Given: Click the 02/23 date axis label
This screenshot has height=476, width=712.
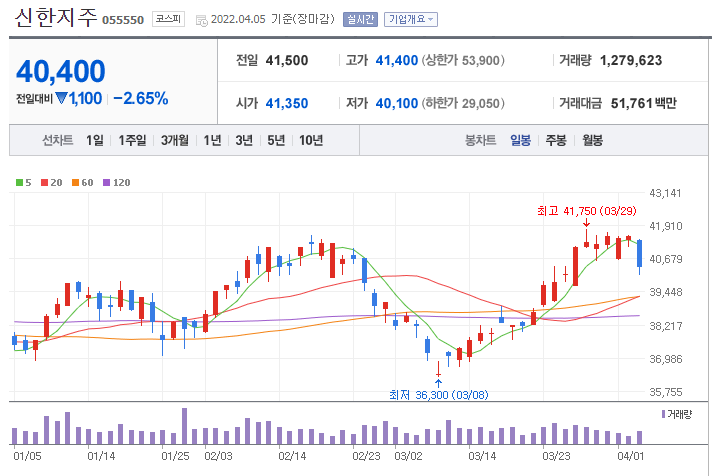Looking at the screenshot, I should pos(366,456).
